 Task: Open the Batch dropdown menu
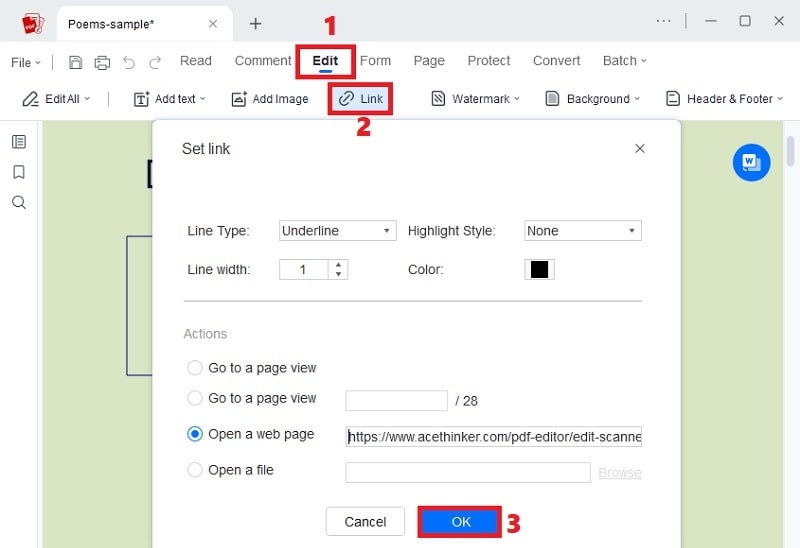pos(624,61)
